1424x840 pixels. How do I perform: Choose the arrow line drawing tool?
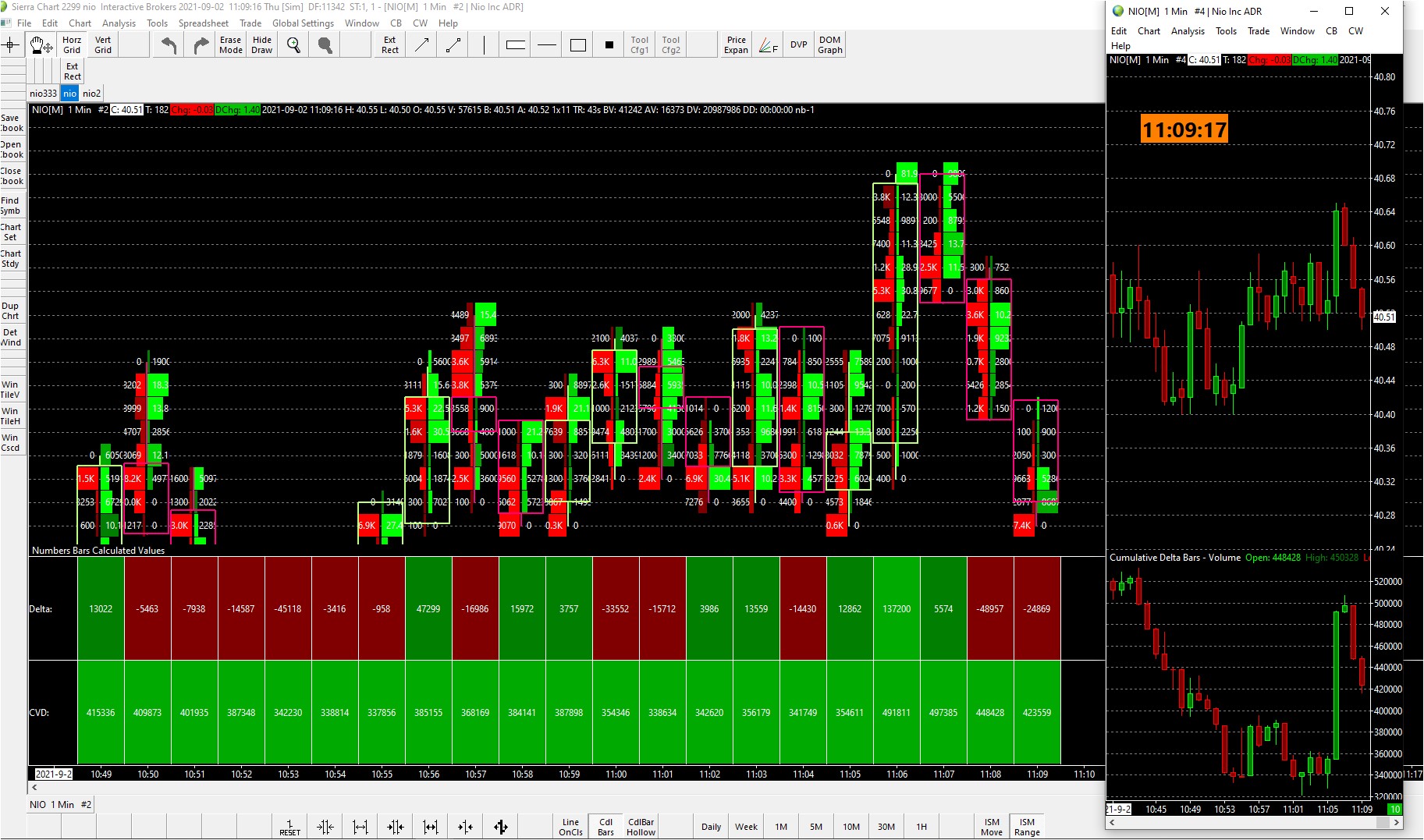point(421,45)
